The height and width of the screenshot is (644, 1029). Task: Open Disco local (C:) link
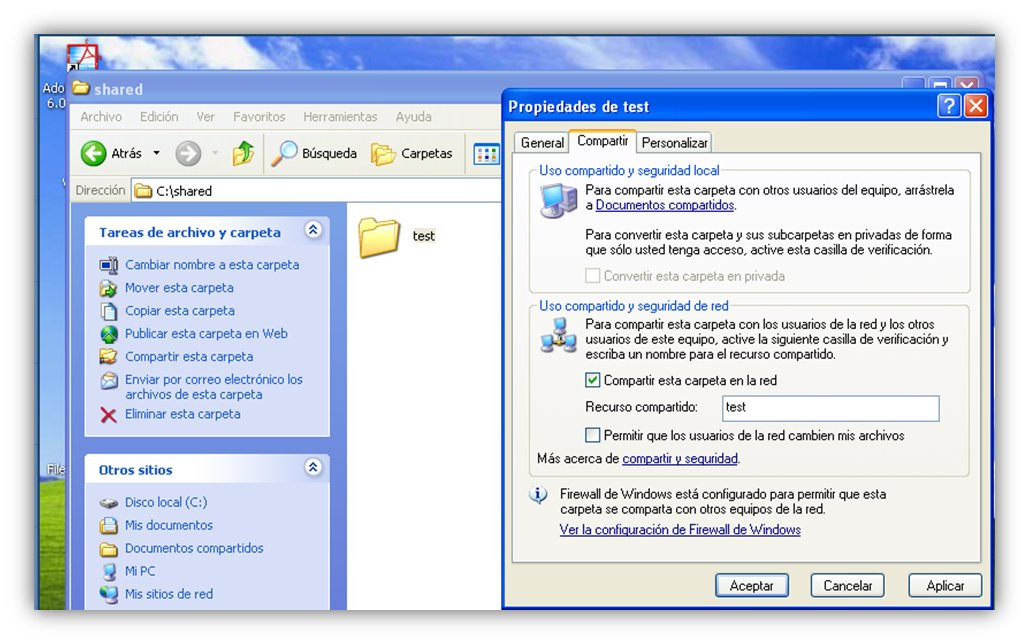(166, 503)
